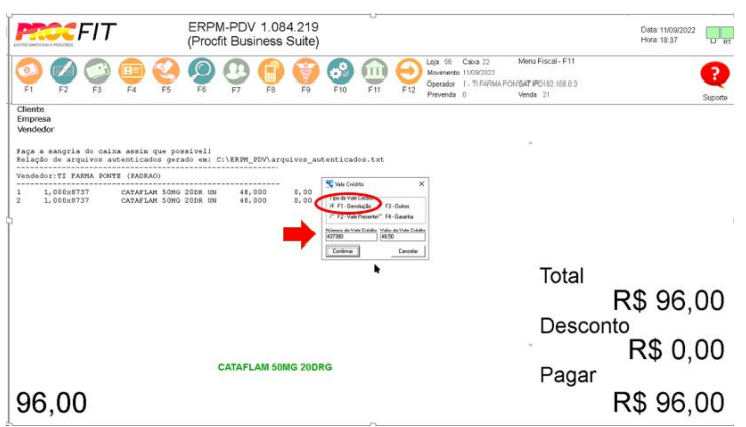Click the F9 caduceus pharmacy icon
This screenshot has height=427, width=746.
[x=305, y=71]
